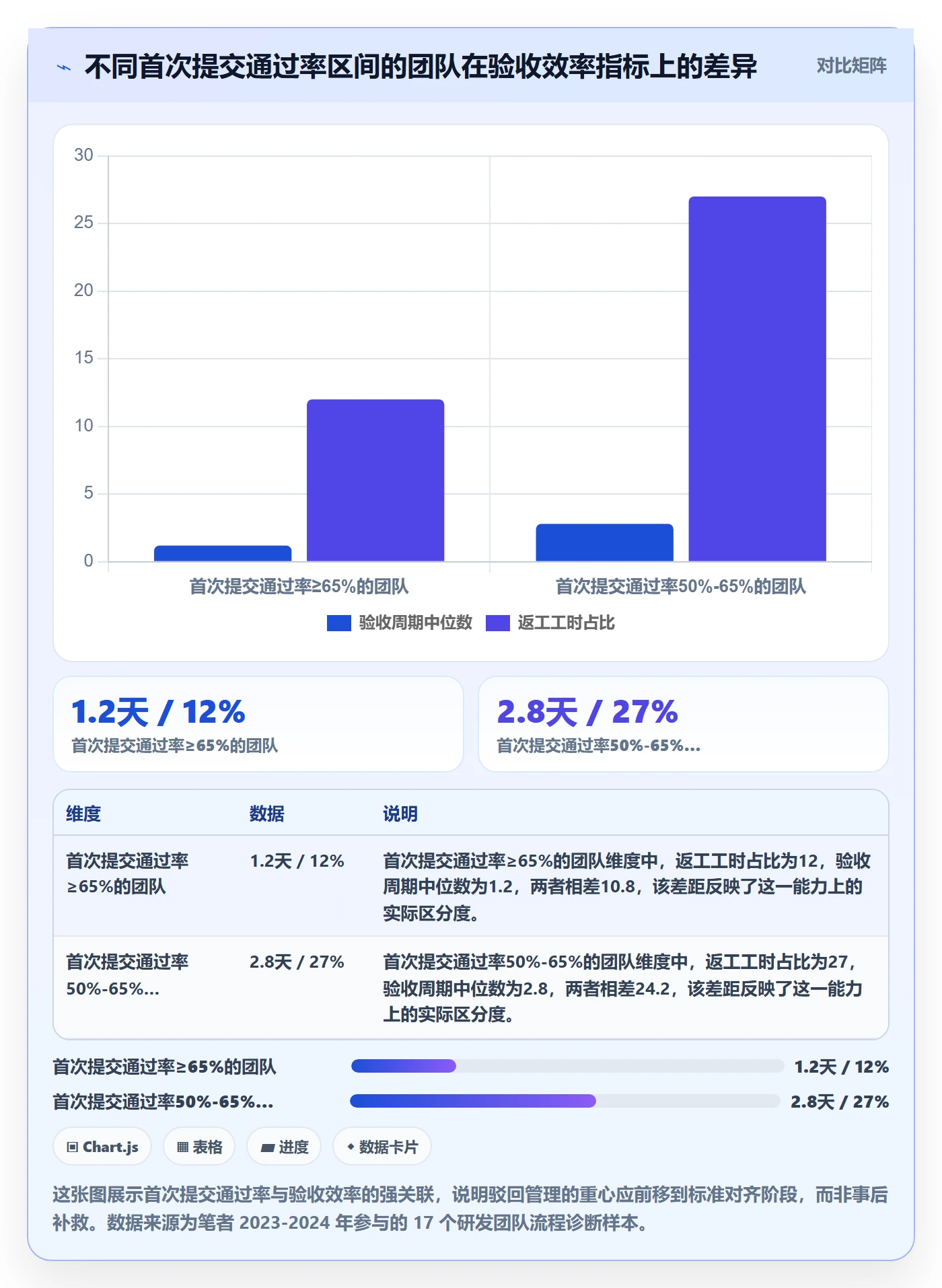
Task: Click table cell 2.8天 / 27%
Action: (x=297, y=962)
